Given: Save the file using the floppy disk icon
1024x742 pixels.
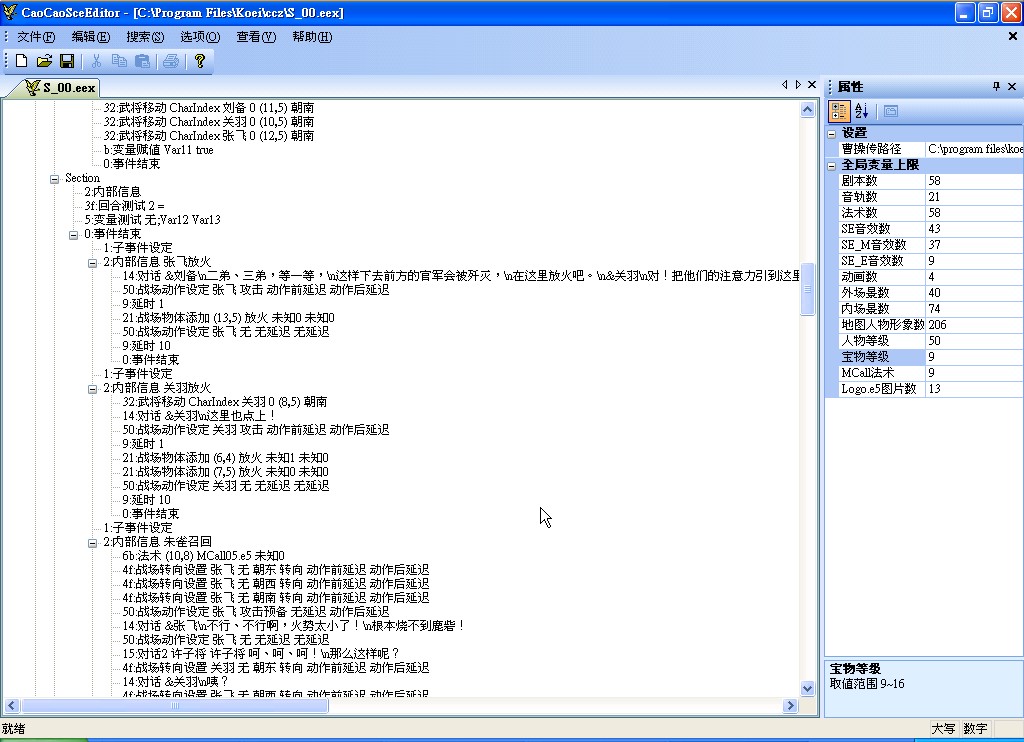Looking at the screenshot, I should click(x=67, y=61).
